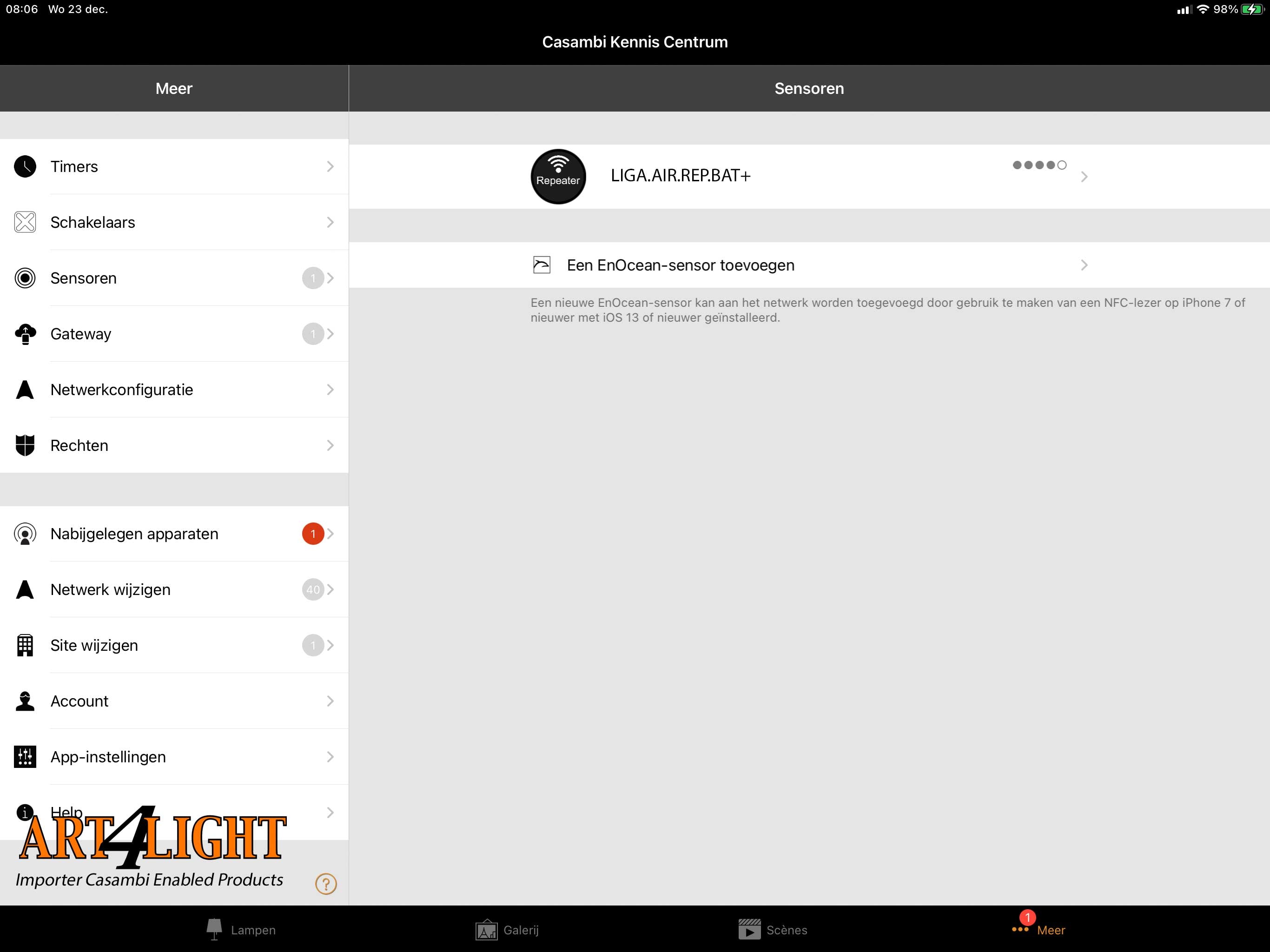Toggle Site wijzigen badge indicator
Screen dimensions: 1270x952
[x=313, y=644]
